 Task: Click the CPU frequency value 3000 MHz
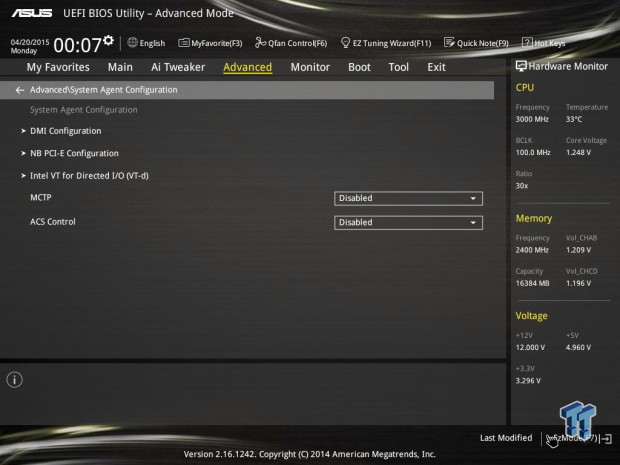coord(532,119)
